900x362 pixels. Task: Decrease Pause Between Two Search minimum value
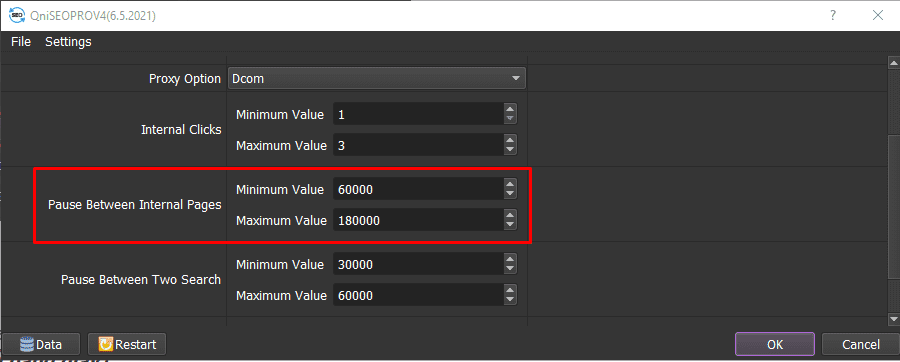tap(510, 270)
